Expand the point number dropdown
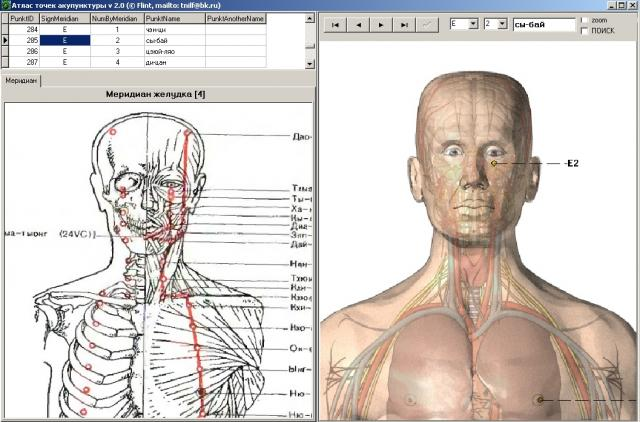 502,24
